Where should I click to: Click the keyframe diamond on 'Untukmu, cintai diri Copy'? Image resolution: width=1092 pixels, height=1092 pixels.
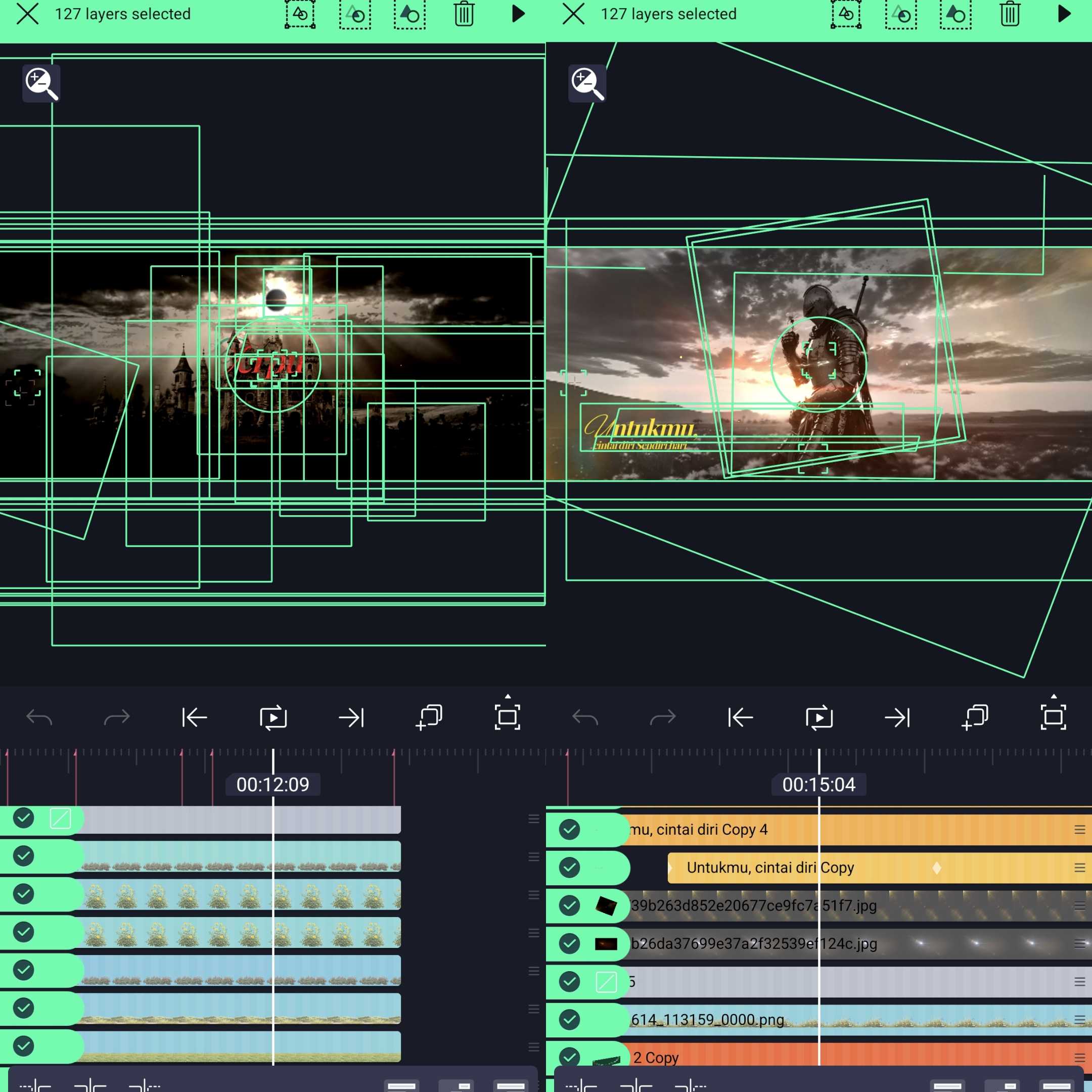937,868
